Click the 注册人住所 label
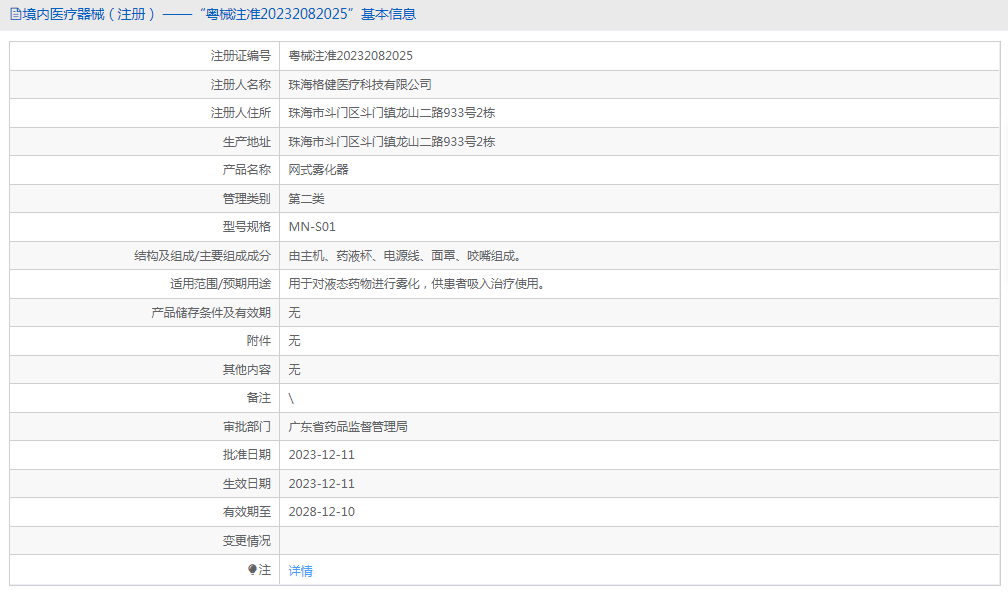 (x=240, y=113)
